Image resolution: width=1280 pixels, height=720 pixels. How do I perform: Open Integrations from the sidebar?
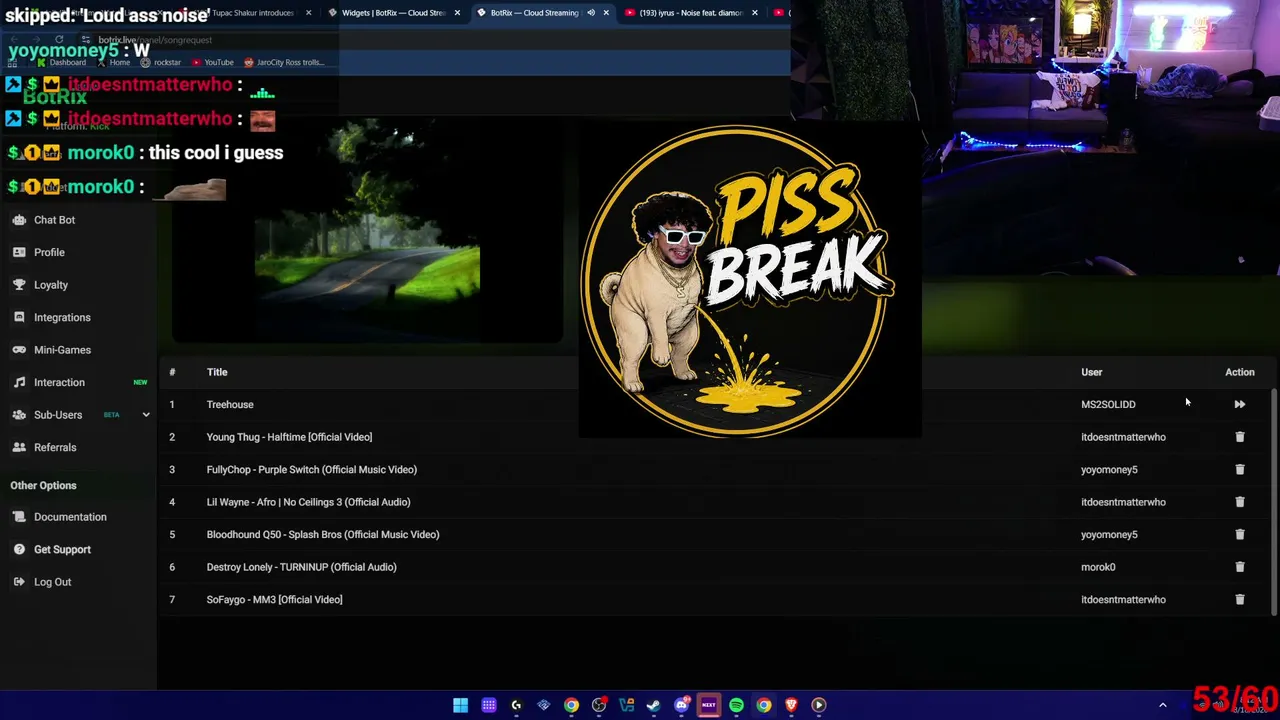coord(62,317)
